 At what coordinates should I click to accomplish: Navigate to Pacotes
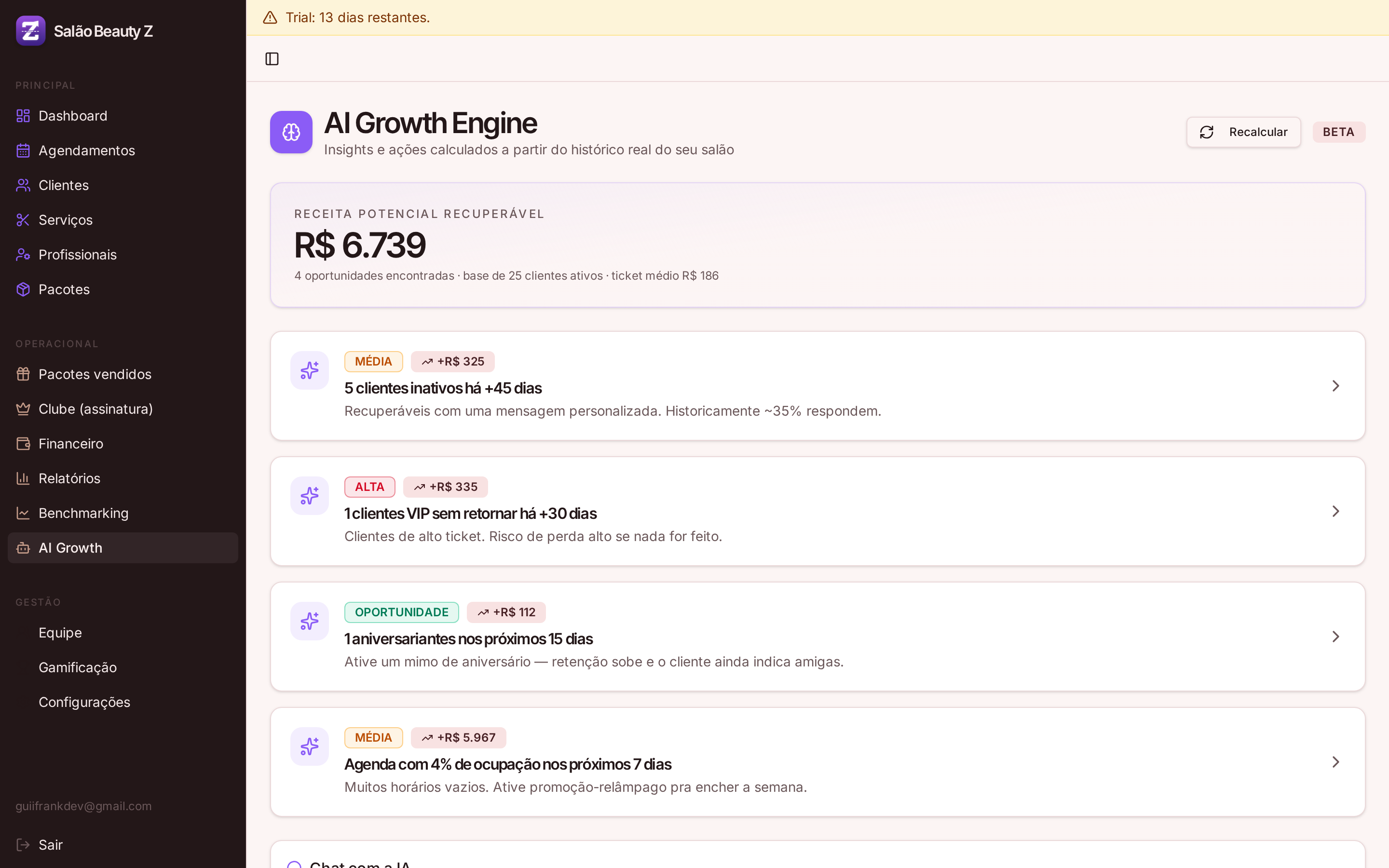coord(123,289)
